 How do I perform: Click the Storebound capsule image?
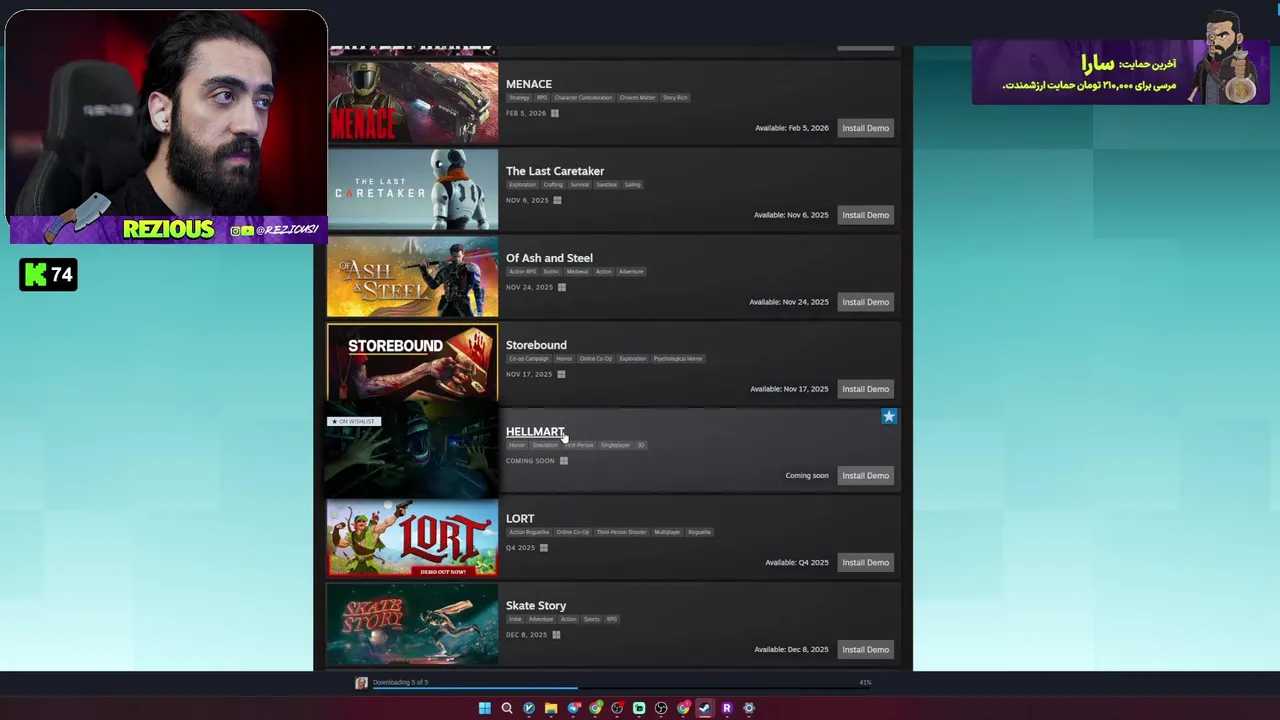[413, 362]
